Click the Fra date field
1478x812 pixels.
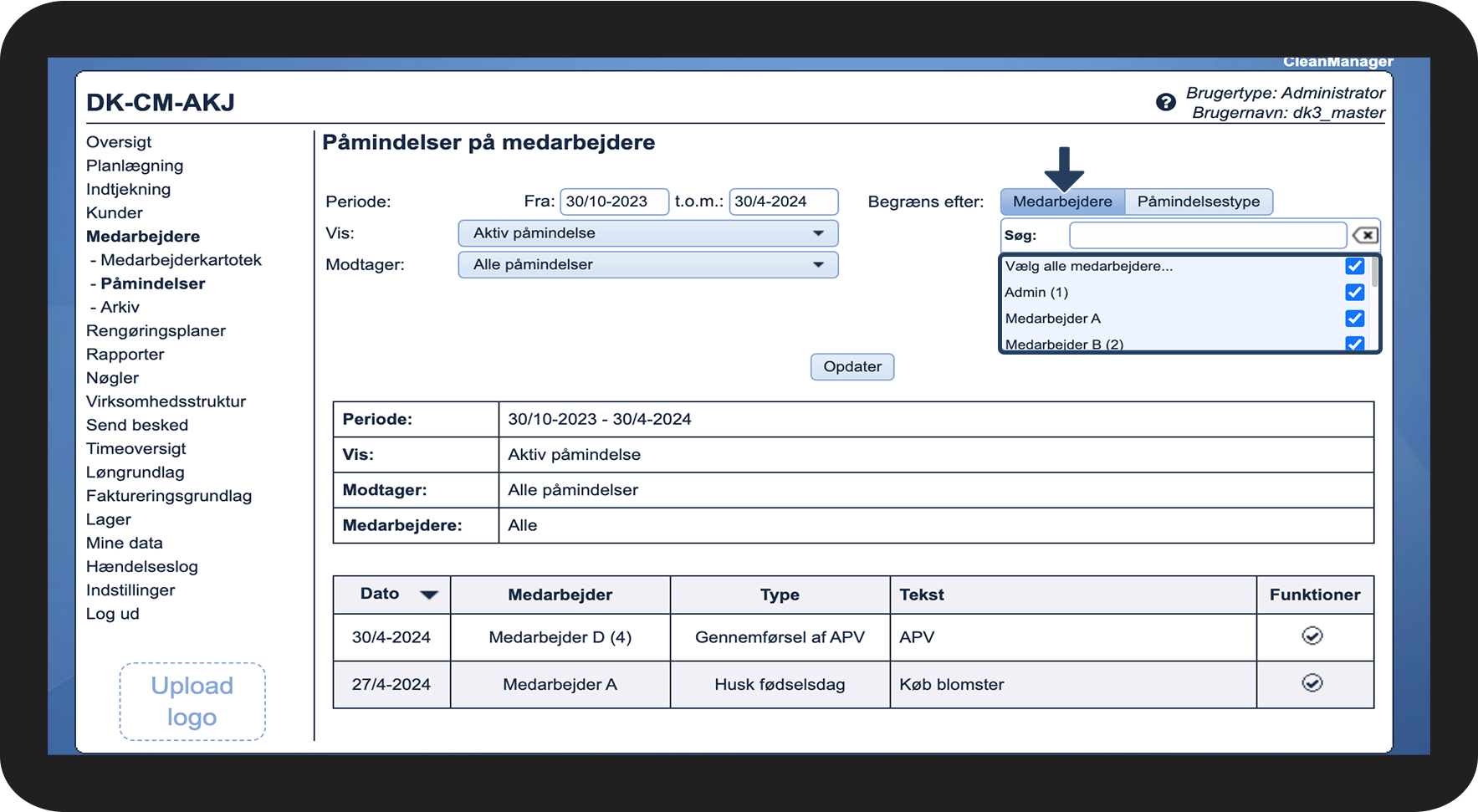[x=614, y=202]
